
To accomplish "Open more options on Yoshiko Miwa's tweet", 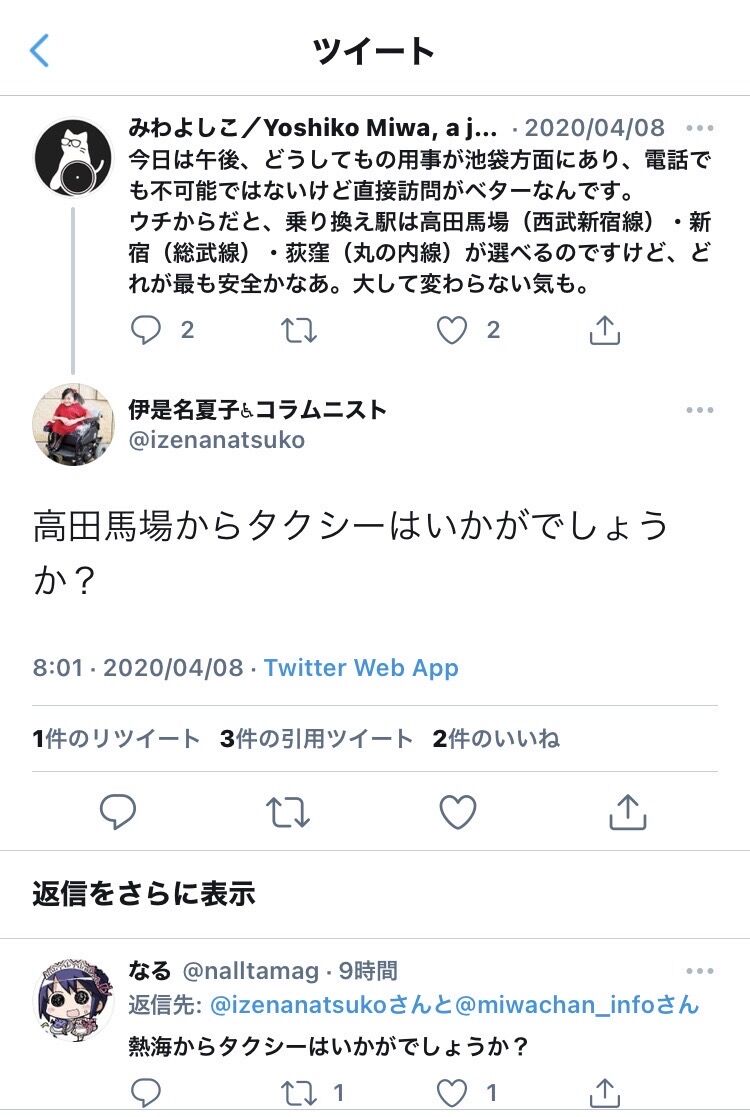I will [699, 128].
